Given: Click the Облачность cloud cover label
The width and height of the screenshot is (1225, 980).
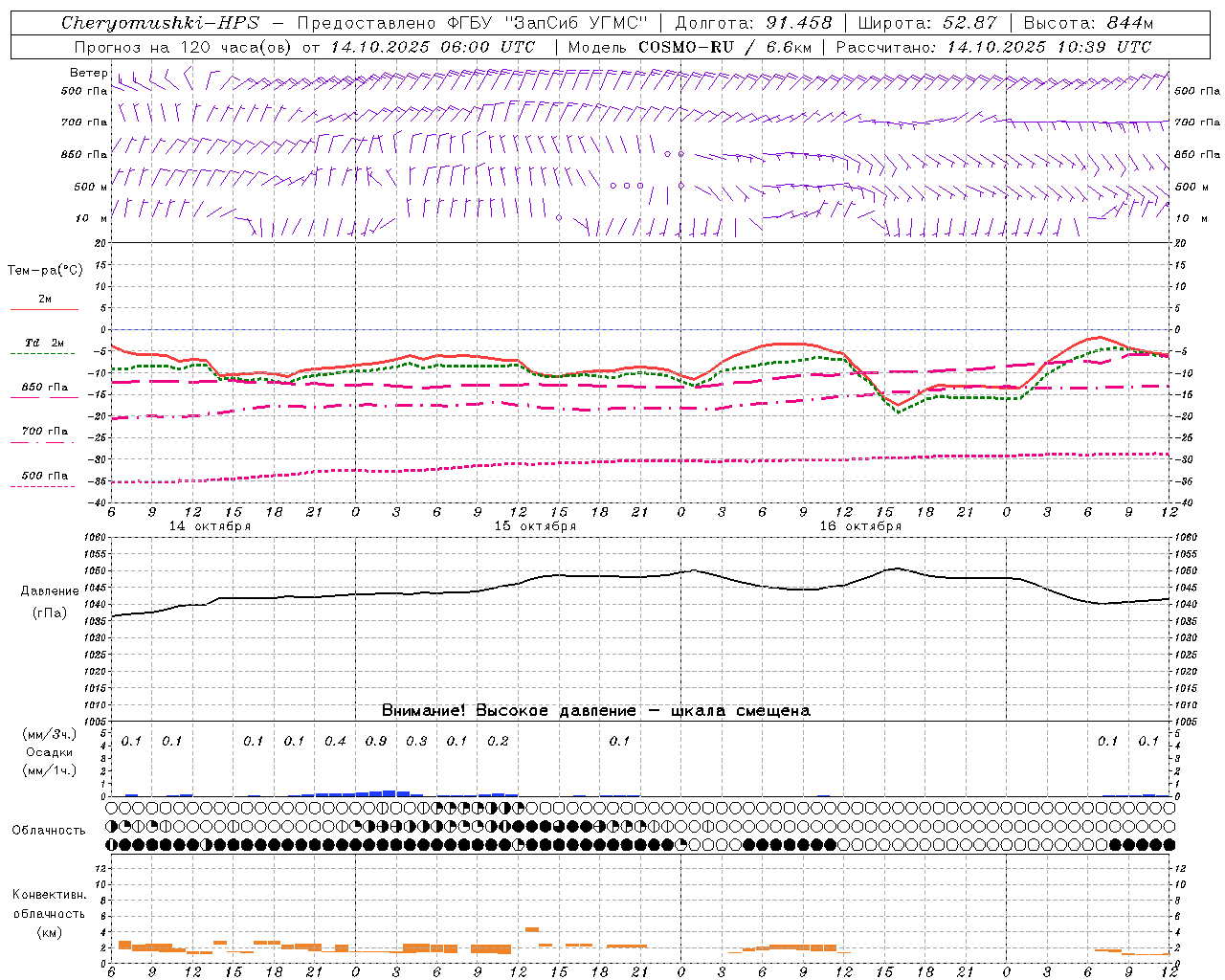Looking at the screenshot, I should tap(49, 831).
